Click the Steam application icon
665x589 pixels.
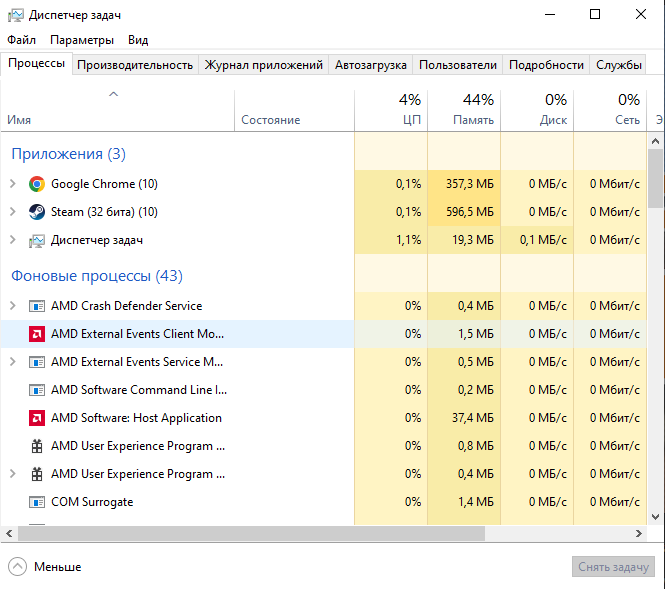pyautogui.click(x=37, y=212)
